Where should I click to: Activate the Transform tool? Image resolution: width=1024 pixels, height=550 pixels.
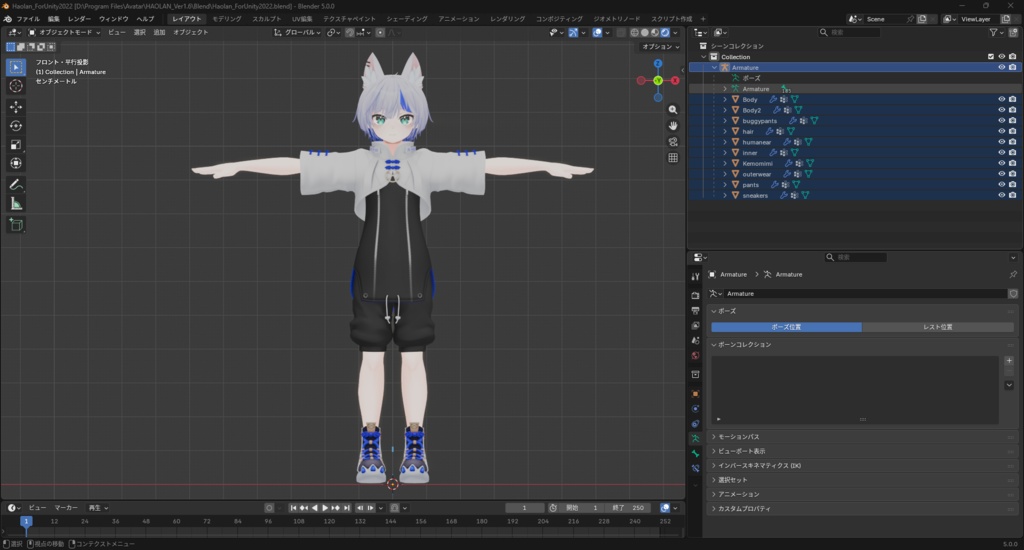(x=16, y=163)
